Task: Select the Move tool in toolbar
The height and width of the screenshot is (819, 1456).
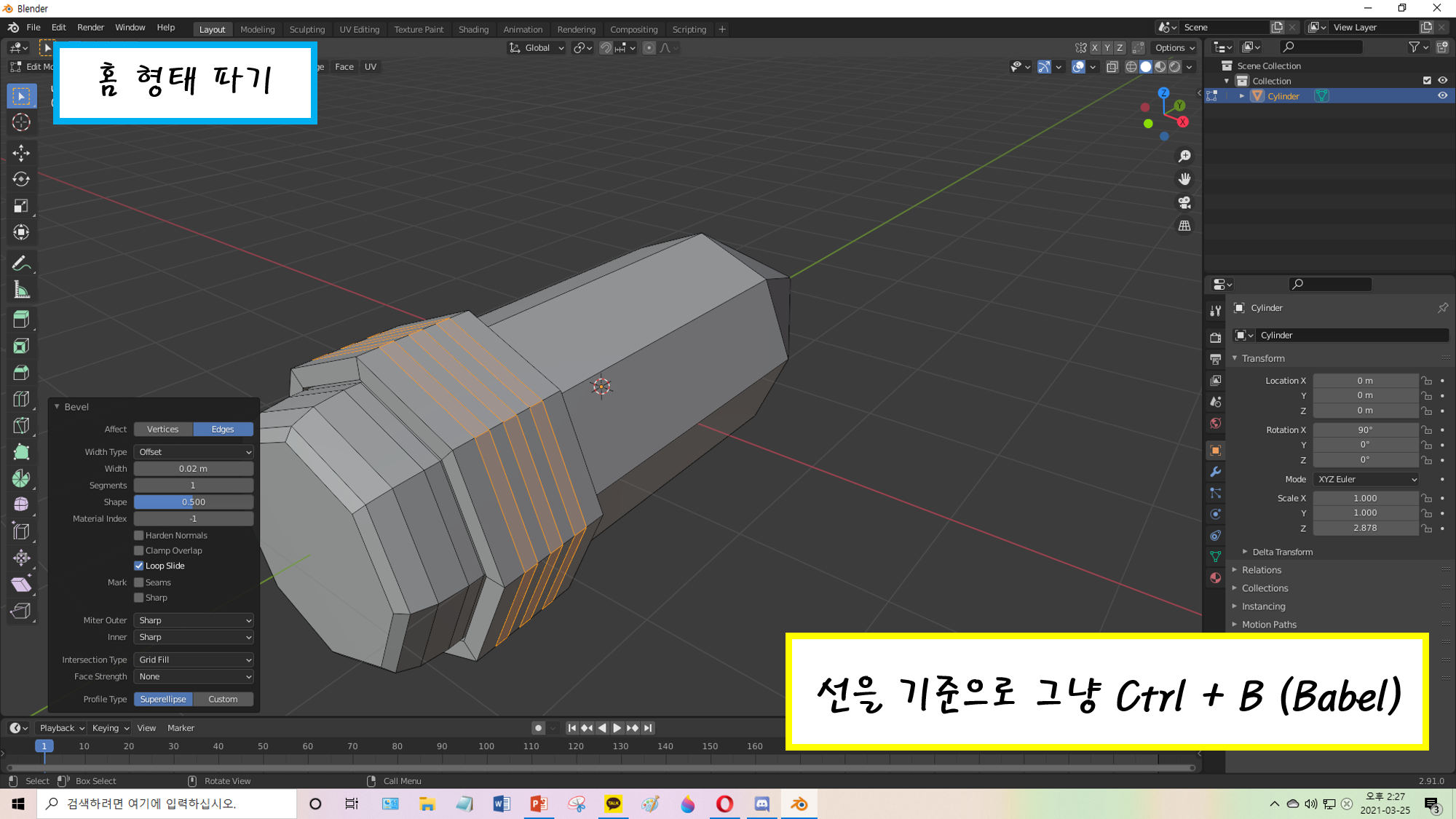Action: click(x=21, y=152)
